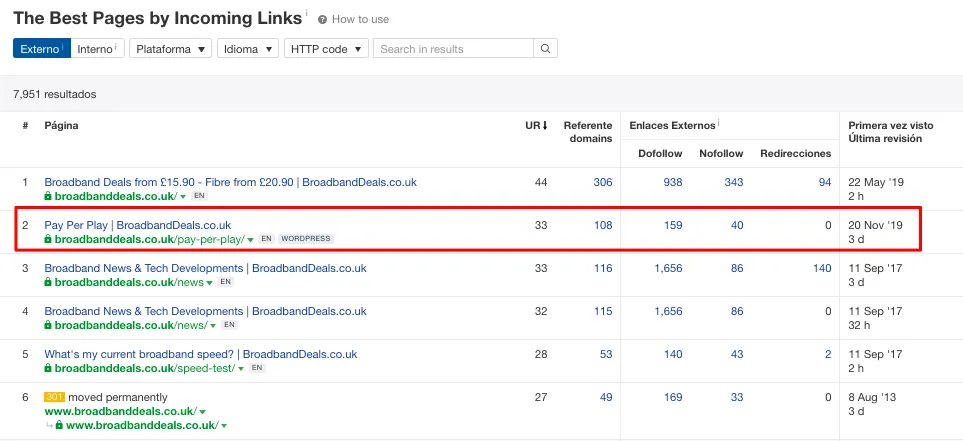Click the 140 redirecciones value in row 3
The height and width of the screenshot is (441, 963).
pyautogui.click(x=822, y=268)
